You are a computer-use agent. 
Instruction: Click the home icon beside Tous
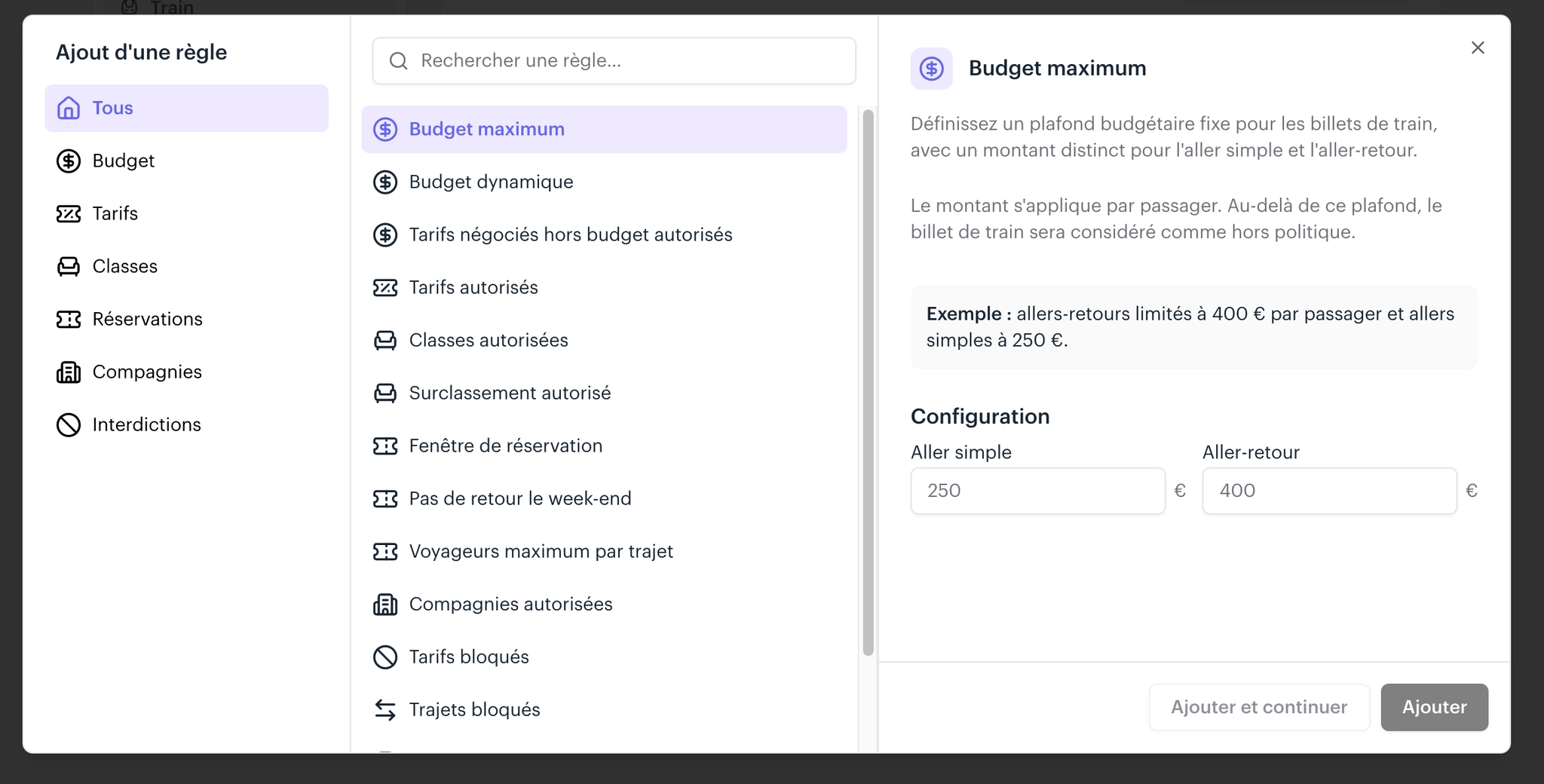69,108
